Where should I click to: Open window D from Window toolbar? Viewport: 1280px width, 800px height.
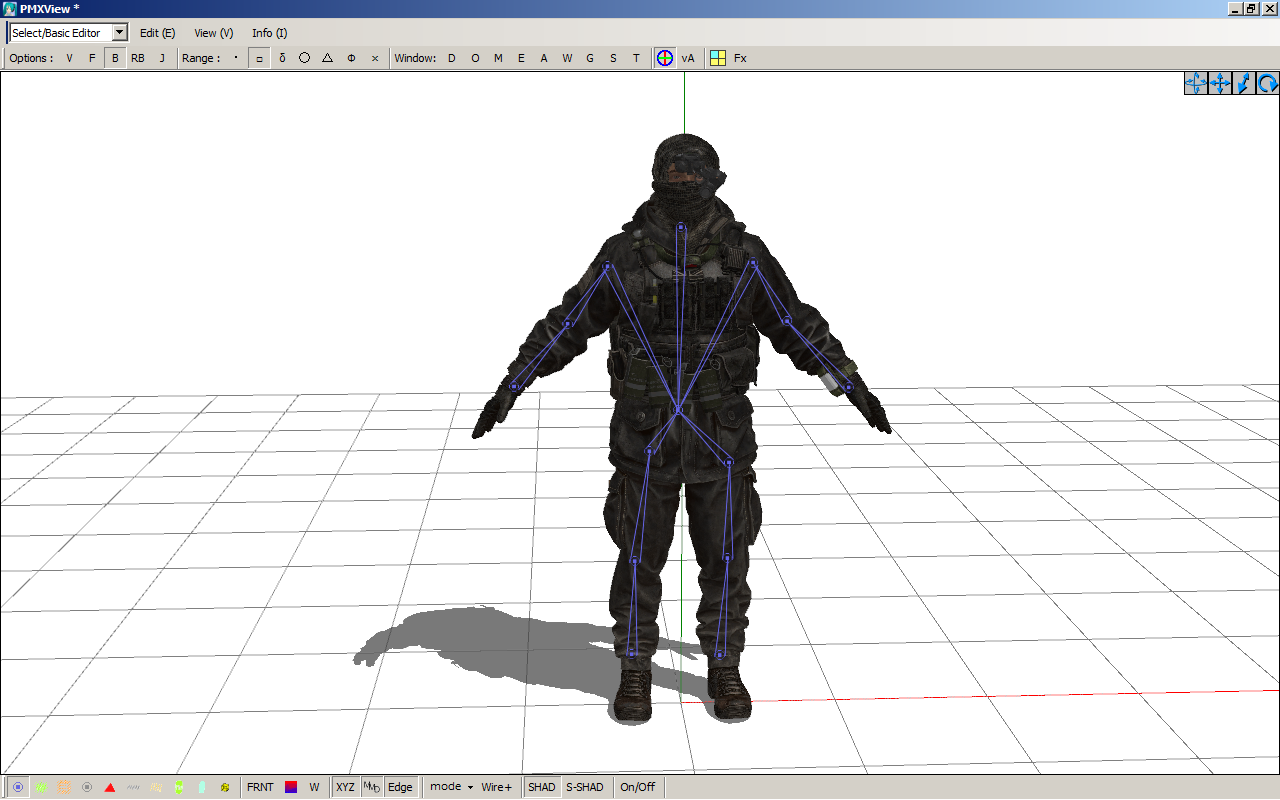tap(451, 58)
